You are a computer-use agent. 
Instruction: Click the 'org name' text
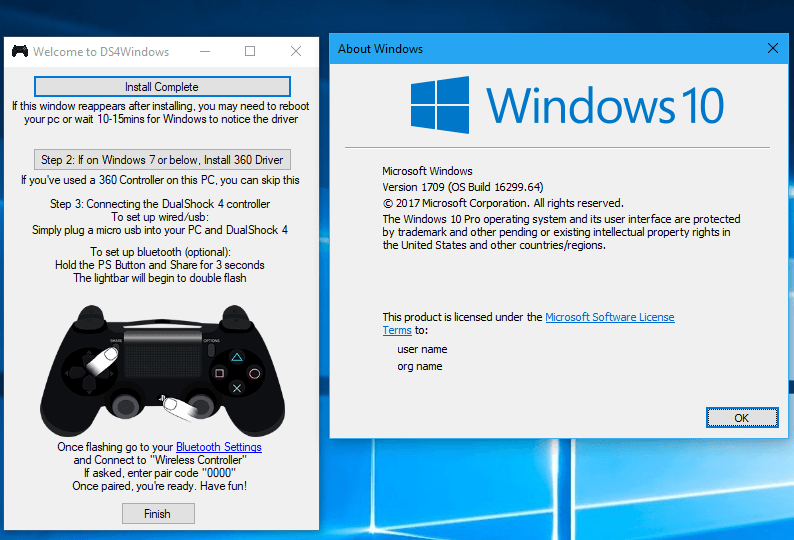(420, 366)
